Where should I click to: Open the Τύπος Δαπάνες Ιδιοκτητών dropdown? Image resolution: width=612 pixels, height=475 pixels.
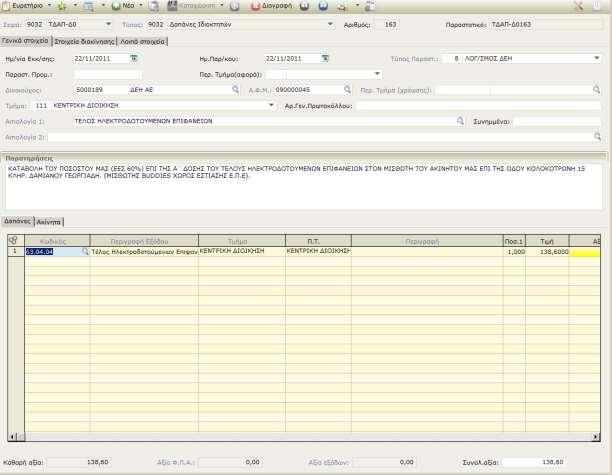coord(330,24)
